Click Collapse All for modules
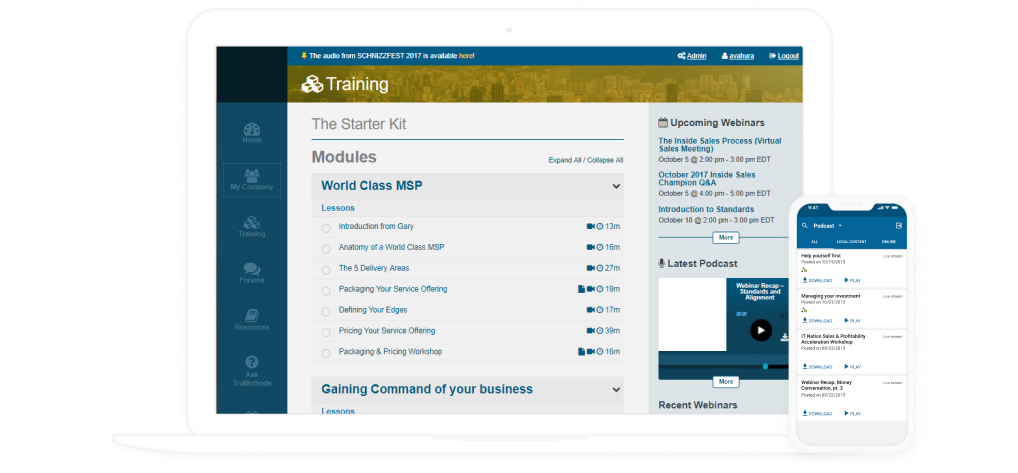 pos(605,160)
